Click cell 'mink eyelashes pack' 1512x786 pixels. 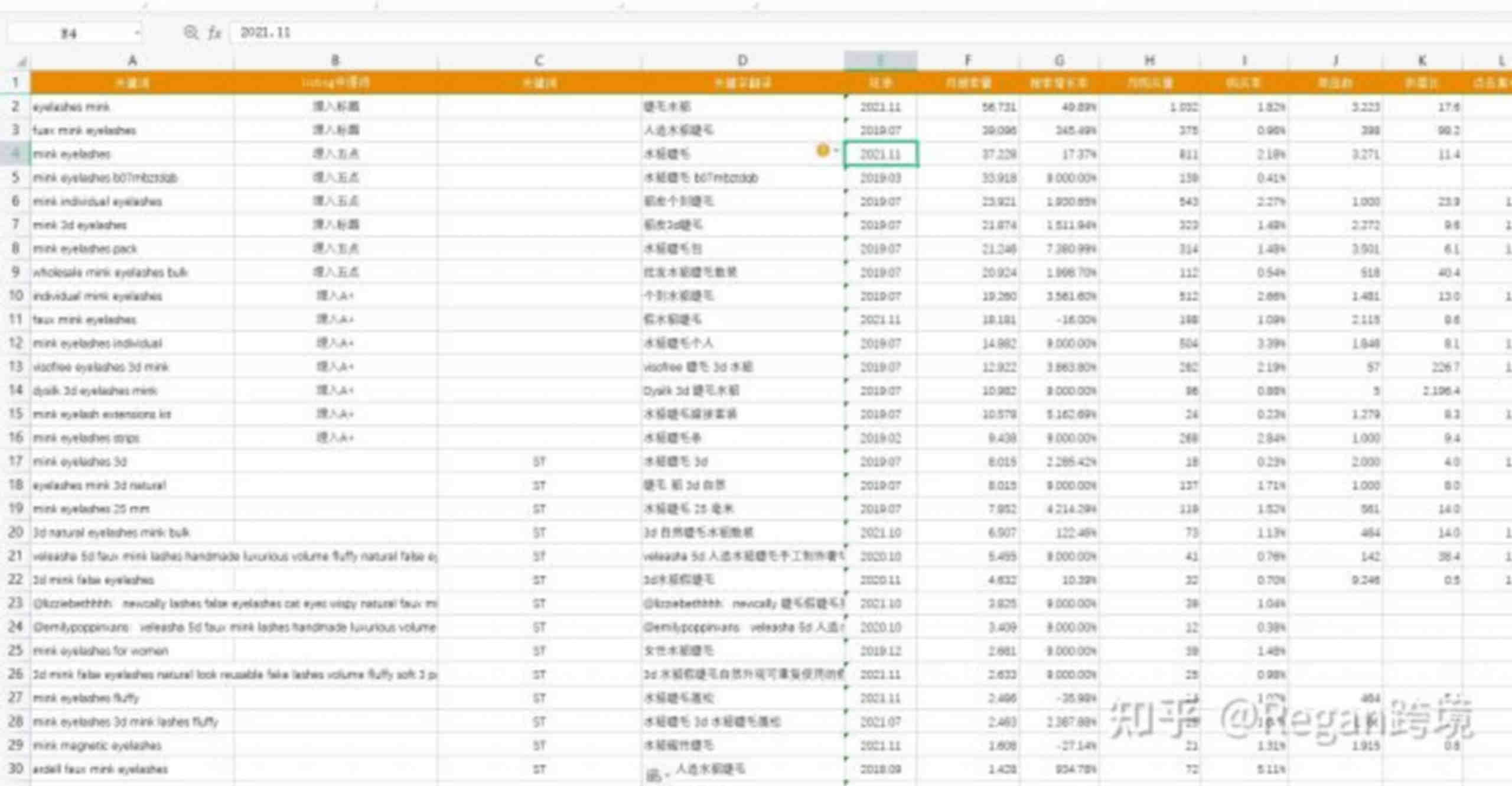tap(132, 248)
